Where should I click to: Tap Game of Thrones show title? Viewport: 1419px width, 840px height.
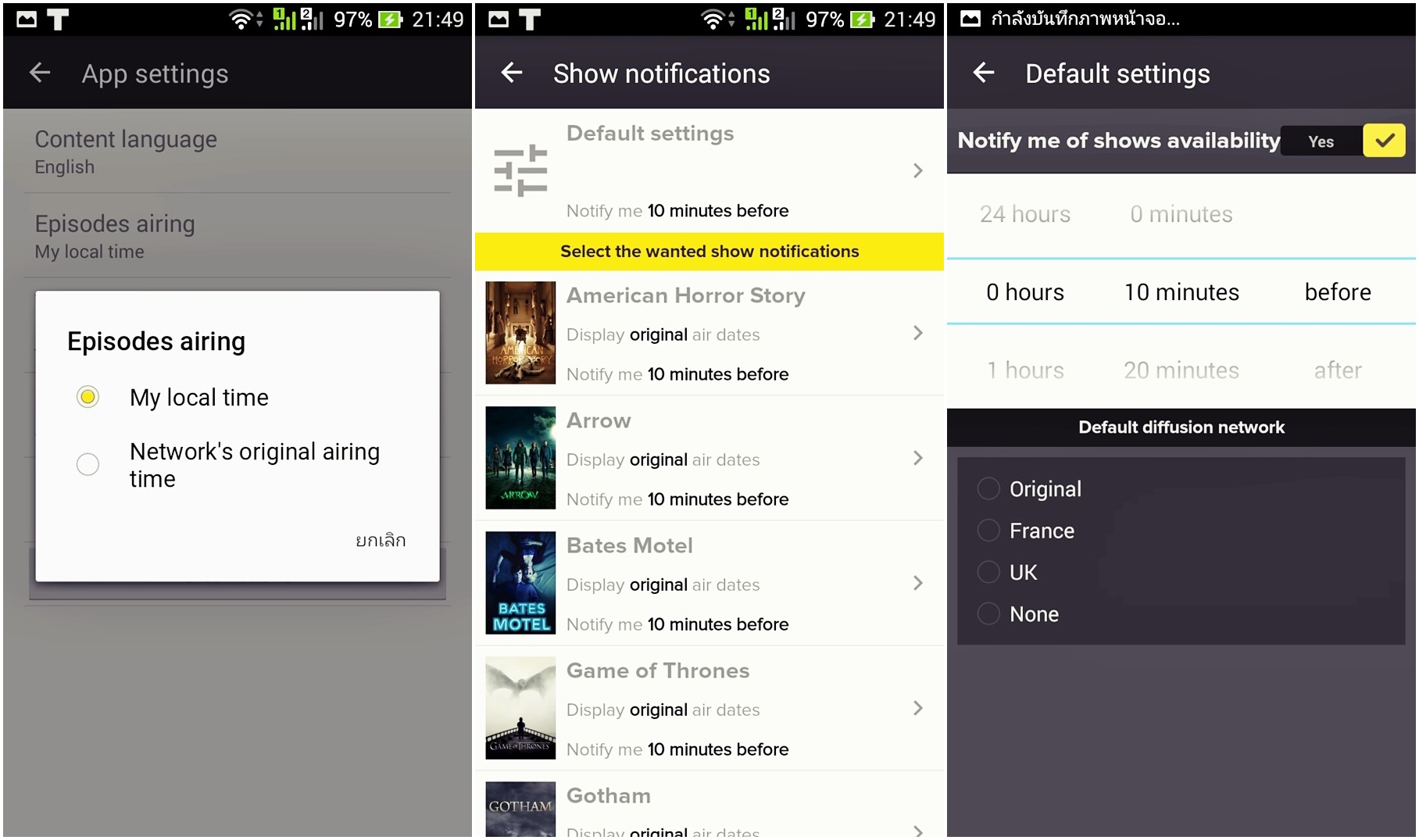point(658,670)
